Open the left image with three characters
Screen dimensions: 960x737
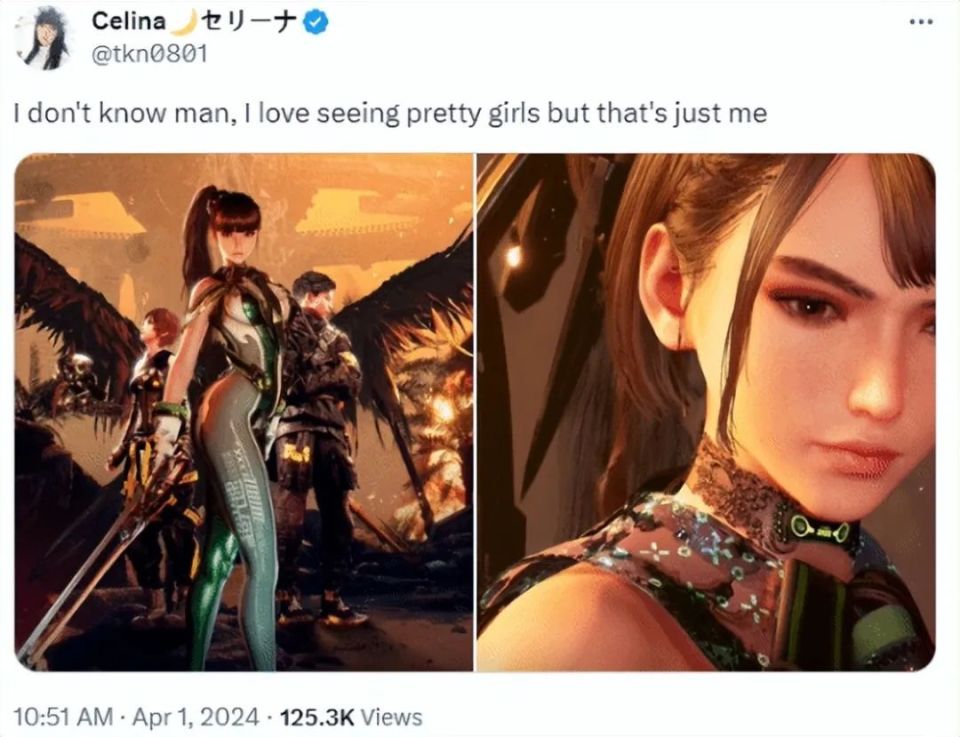pos(243,411)
